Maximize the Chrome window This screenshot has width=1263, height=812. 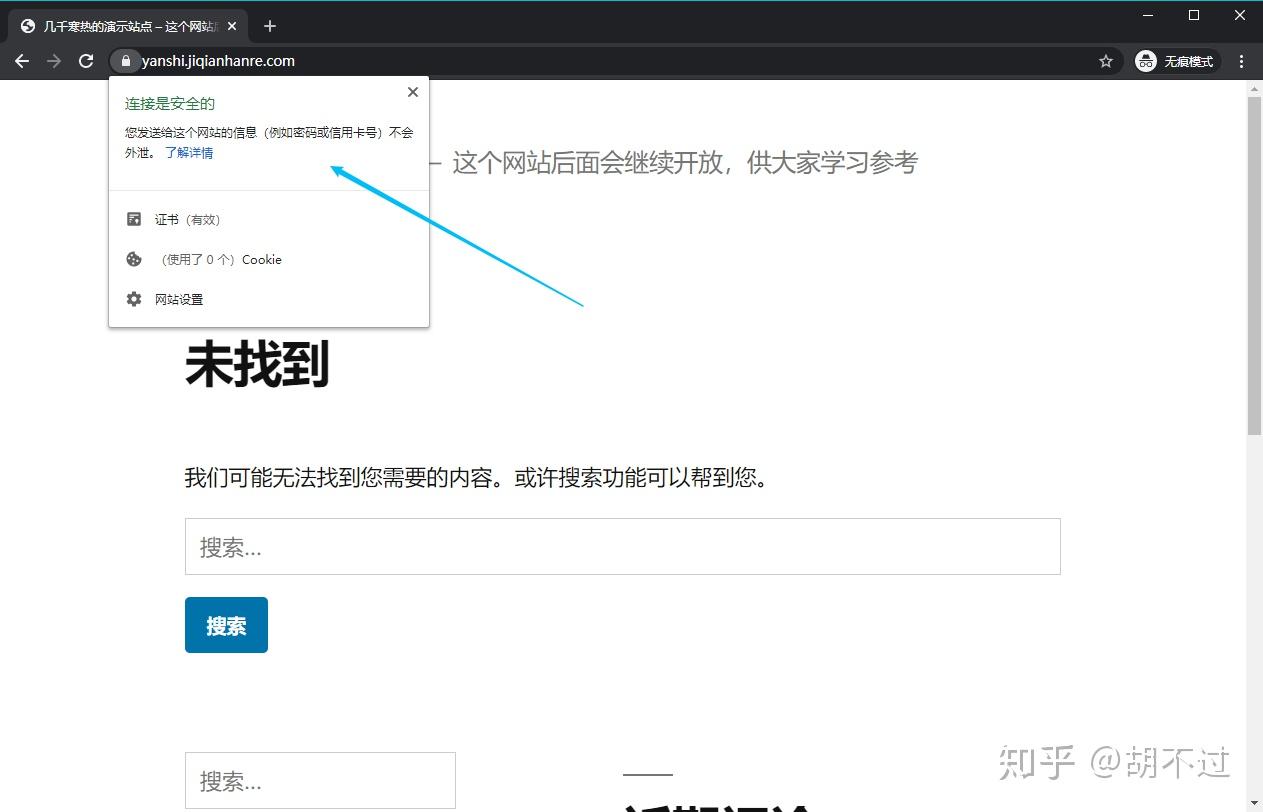point(1193,14)
